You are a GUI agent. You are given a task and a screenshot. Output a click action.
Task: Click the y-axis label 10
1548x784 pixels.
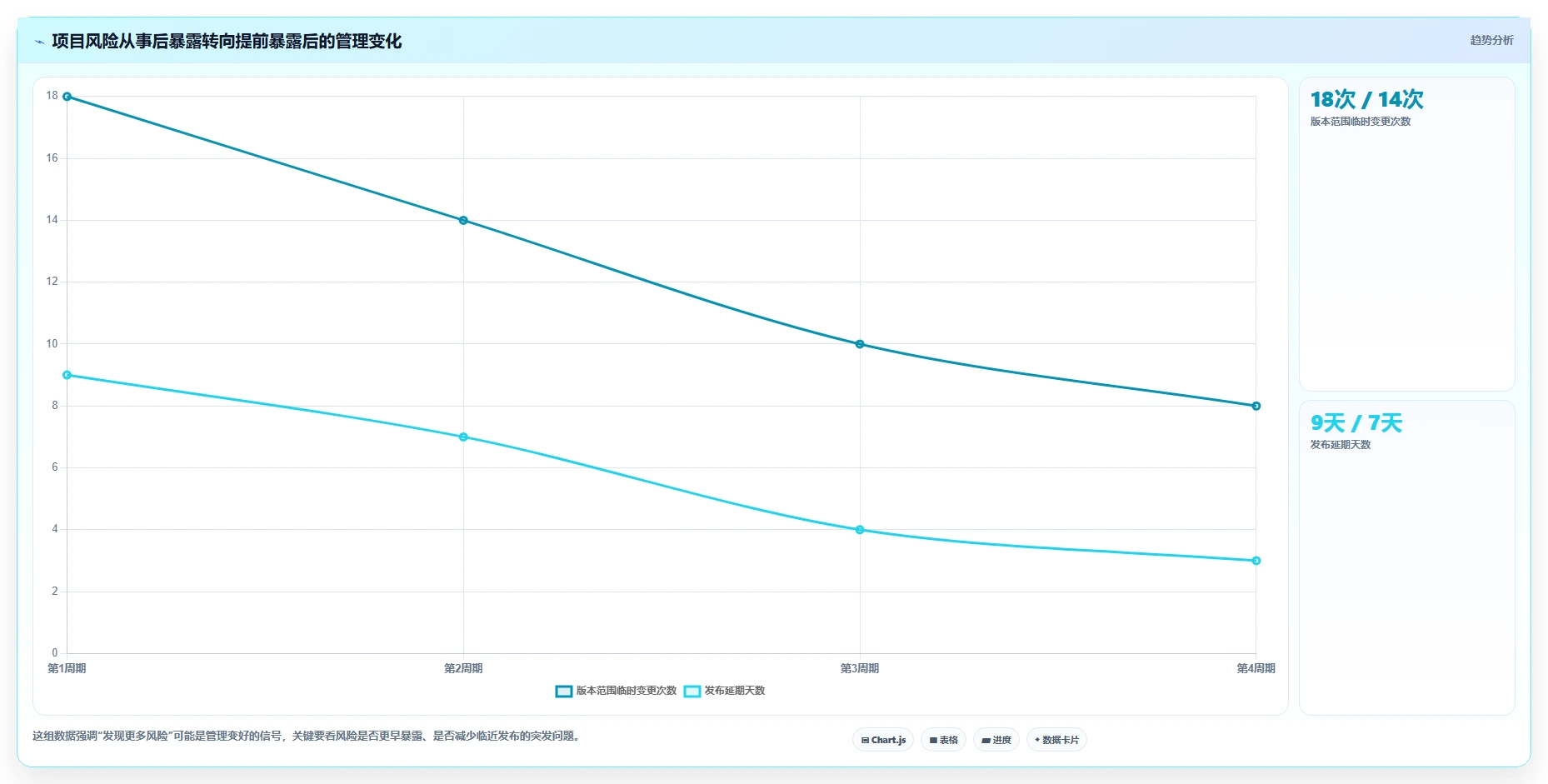pyautogui.click(x=52, y=343)
